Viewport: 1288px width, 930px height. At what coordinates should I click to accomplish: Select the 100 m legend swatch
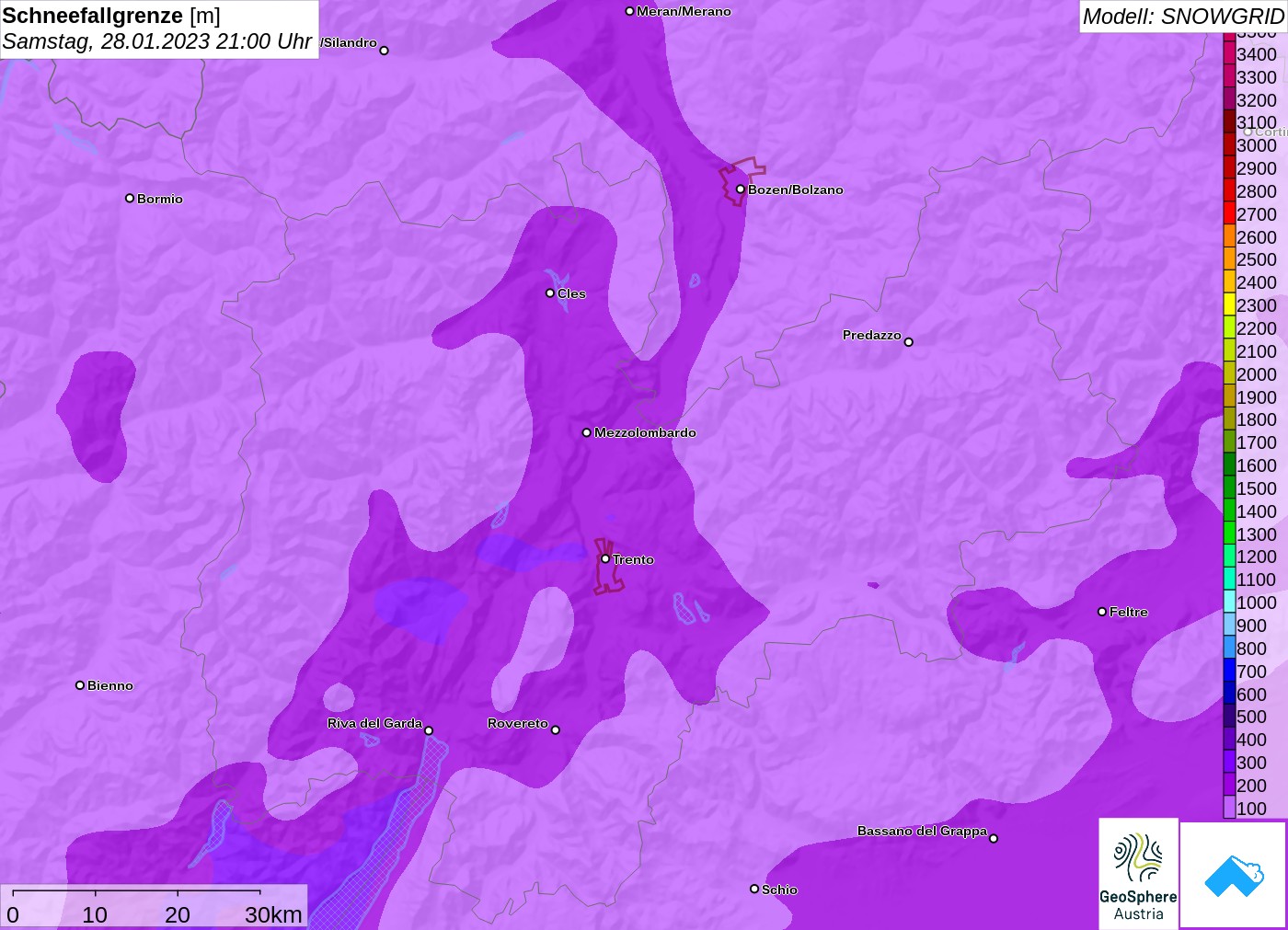tap(1229, 808)
